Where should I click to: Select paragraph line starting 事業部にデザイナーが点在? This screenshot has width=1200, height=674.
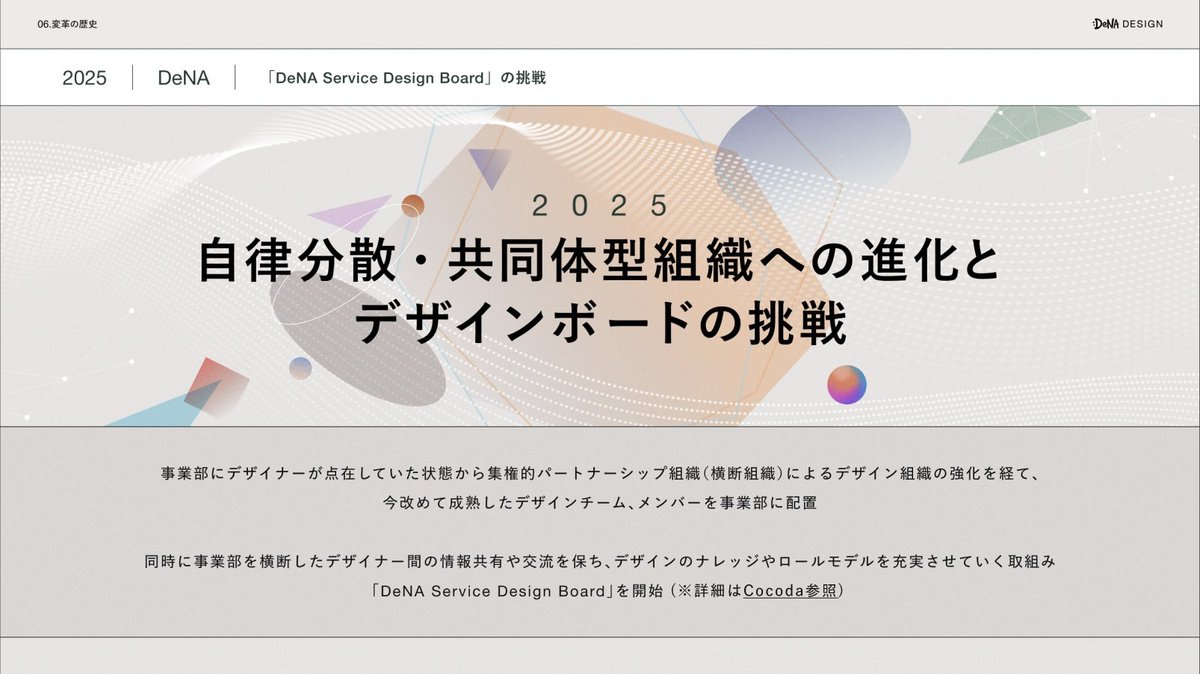point(599,473)
